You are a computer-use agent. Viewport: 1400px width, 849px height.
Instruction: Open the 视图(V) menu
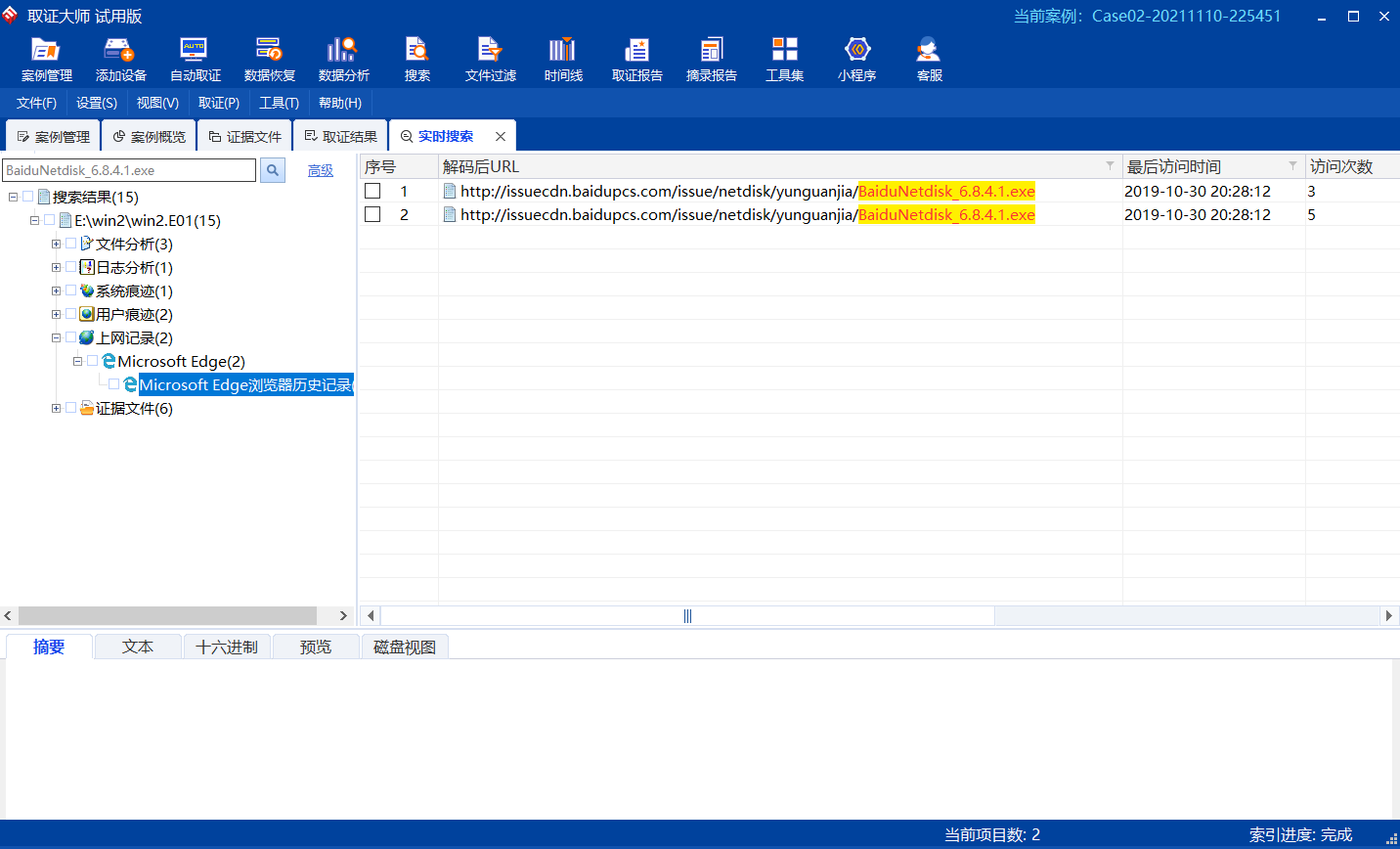click(157, 103)
